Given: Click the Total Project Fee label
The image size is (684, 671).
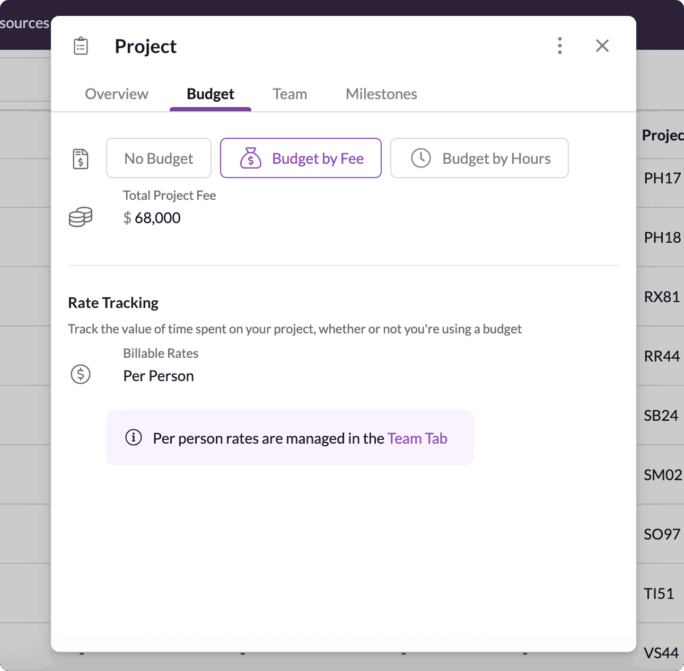Looking at the screenshot, I should 169,195.
